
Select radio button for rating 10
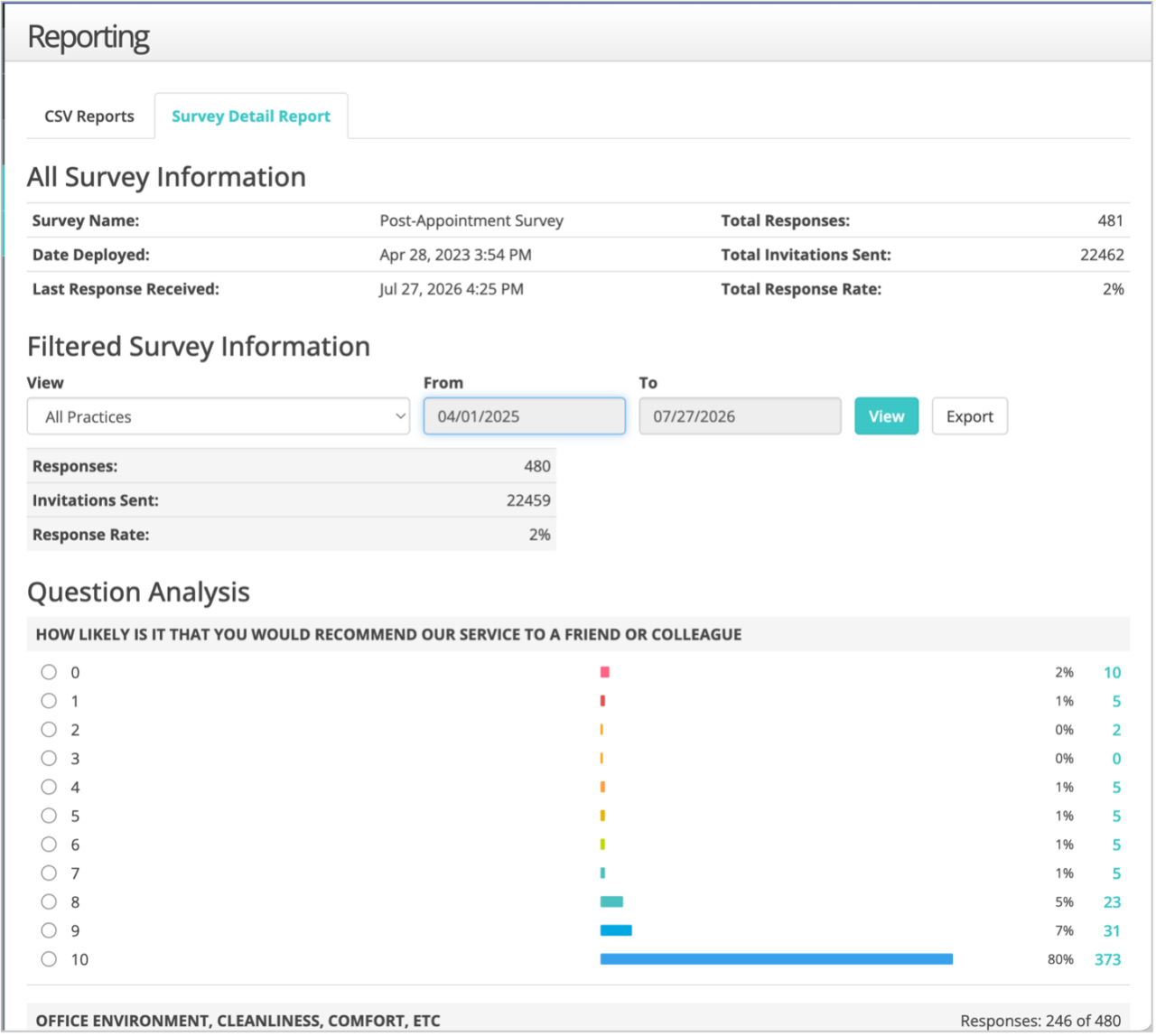coord(49,959)
